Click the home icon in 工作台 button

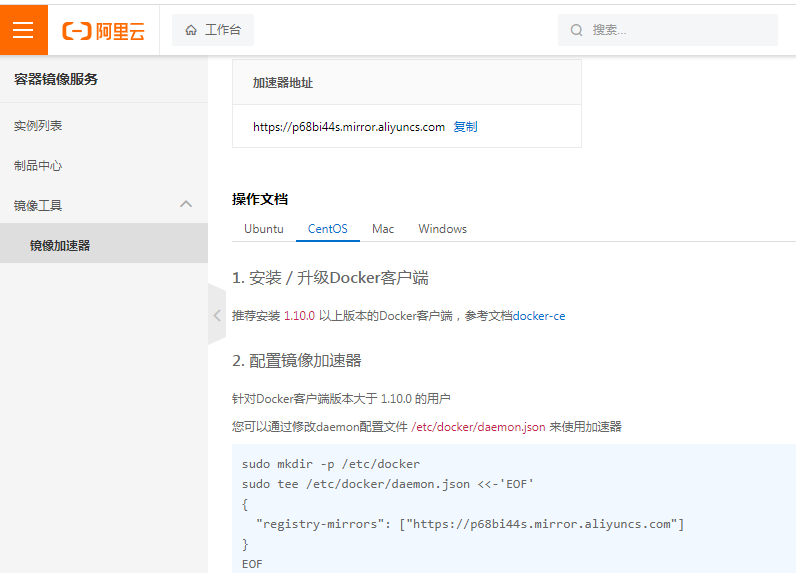pyautogui.click(x=191, y=30)
